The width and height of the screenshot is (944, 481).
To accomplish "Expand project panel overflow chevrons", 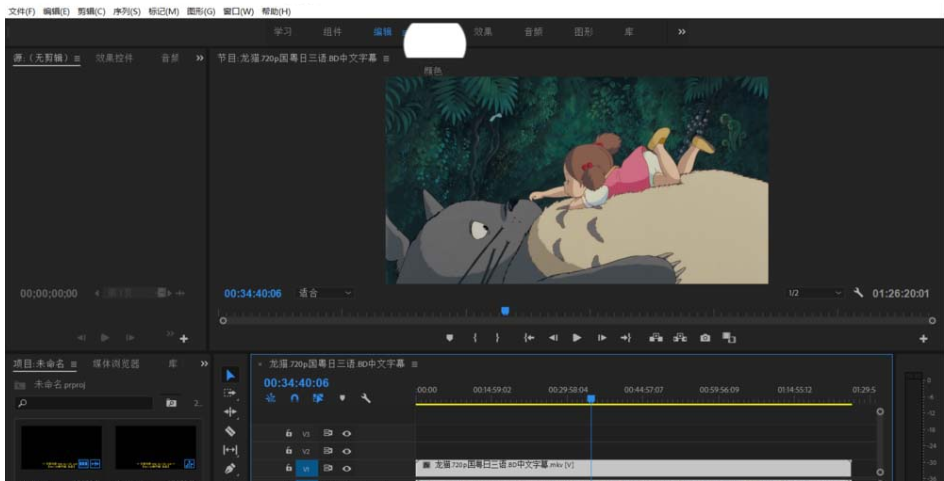I will (204, 364).
